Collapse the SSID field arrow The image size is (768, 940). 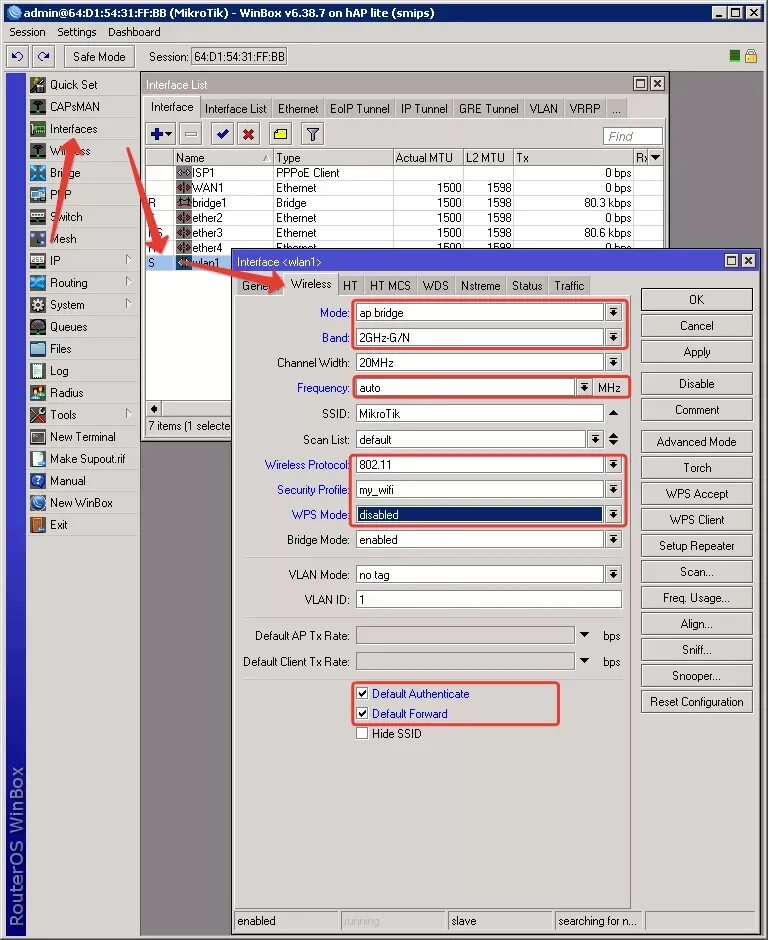click(x=613, y=413)
